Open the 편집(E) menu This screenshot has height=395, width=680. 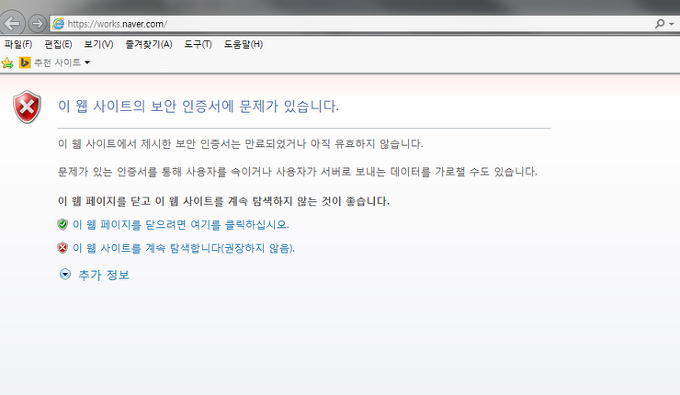point(58,44)
